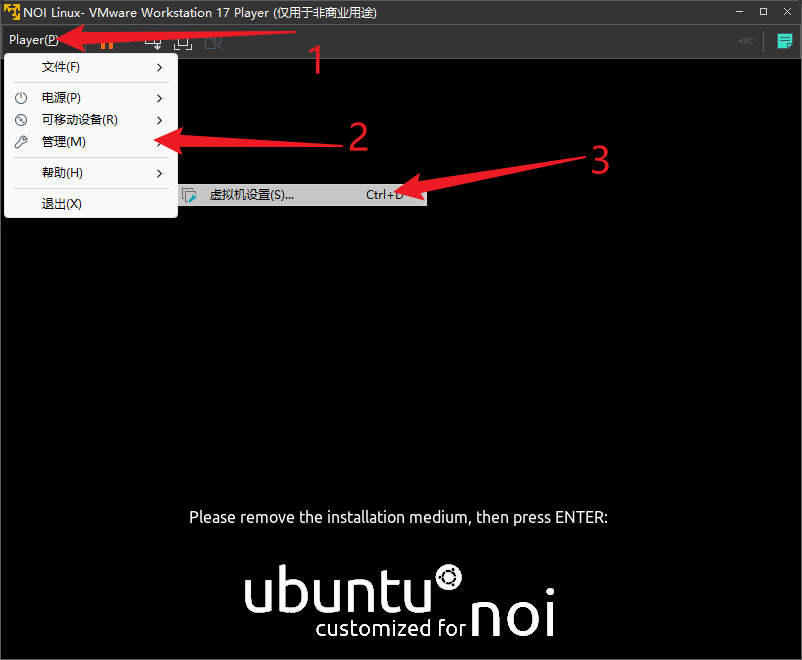Click the Unity mode toolbar icon
This screenshot has height=660, width=802.
click(213, 42)
